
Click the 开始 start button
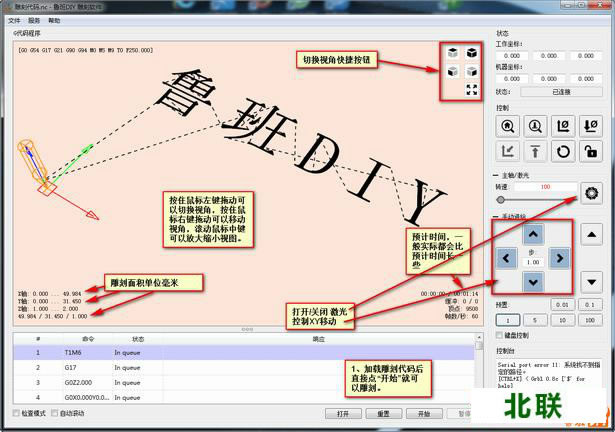[x=423, y=413]
